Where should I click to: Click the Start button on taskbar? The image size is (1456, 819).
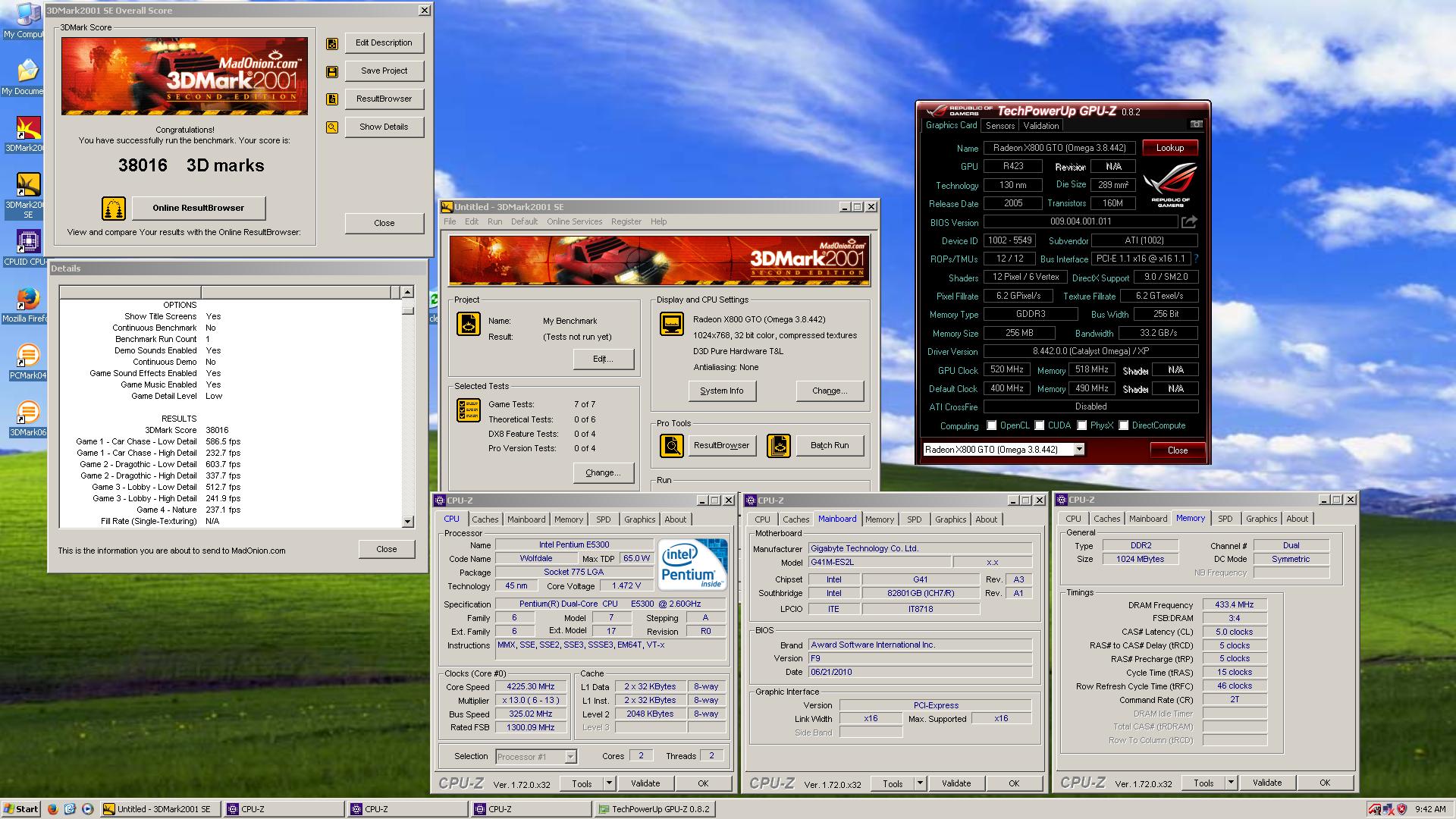point(21,809)
